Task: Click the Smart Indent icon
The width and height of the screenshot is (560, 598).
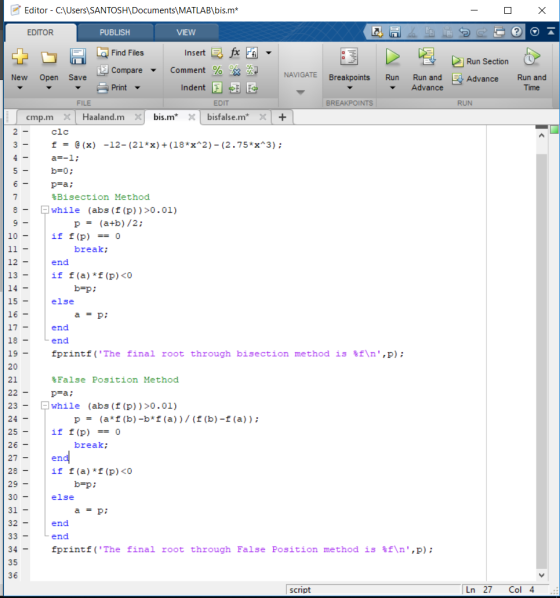Action: (217, 88)
